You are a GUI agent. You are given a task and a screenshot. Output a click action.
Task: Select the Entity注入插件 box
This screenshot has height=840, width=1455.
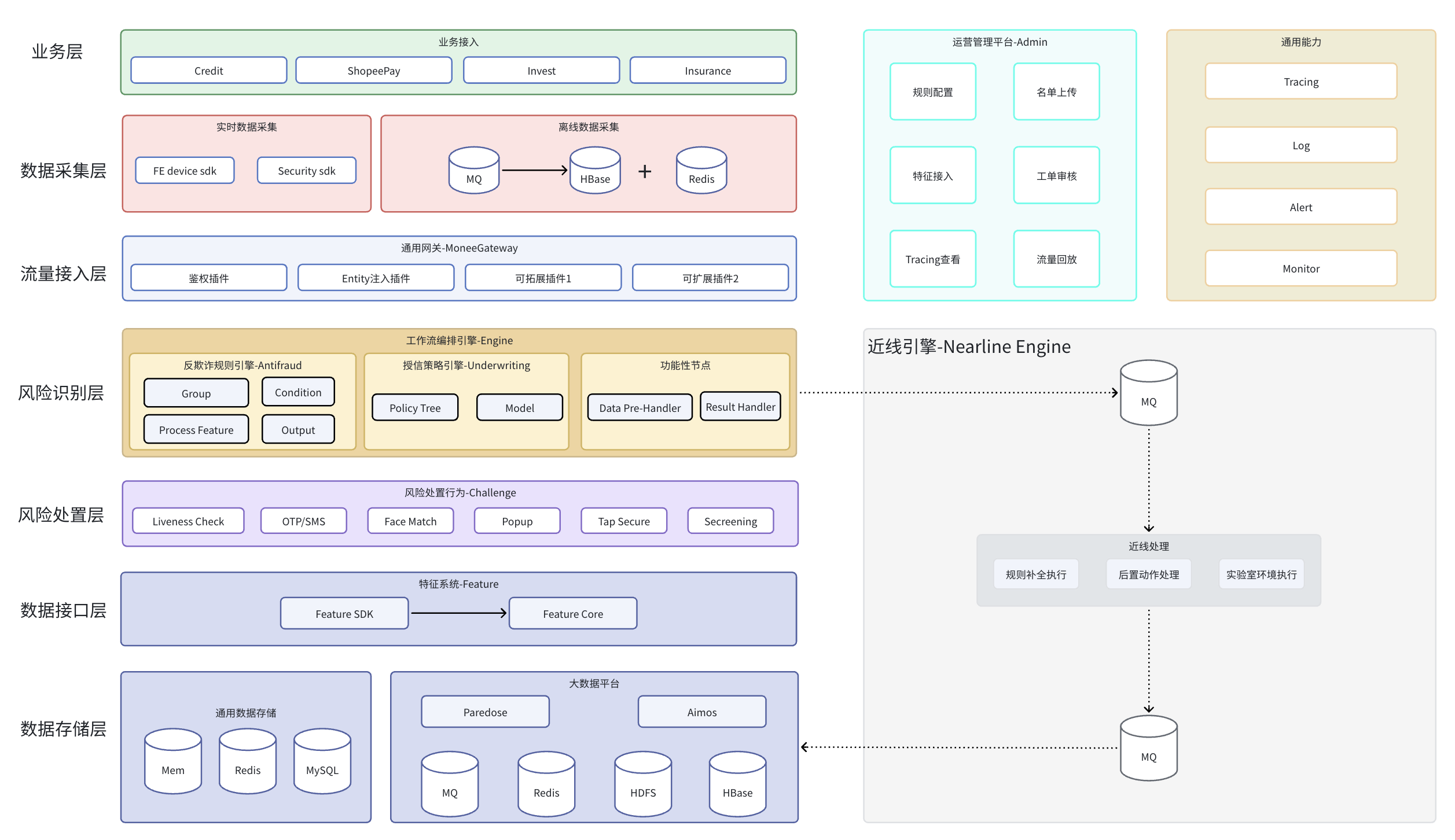pyautogui.click(x=376, y=278)
